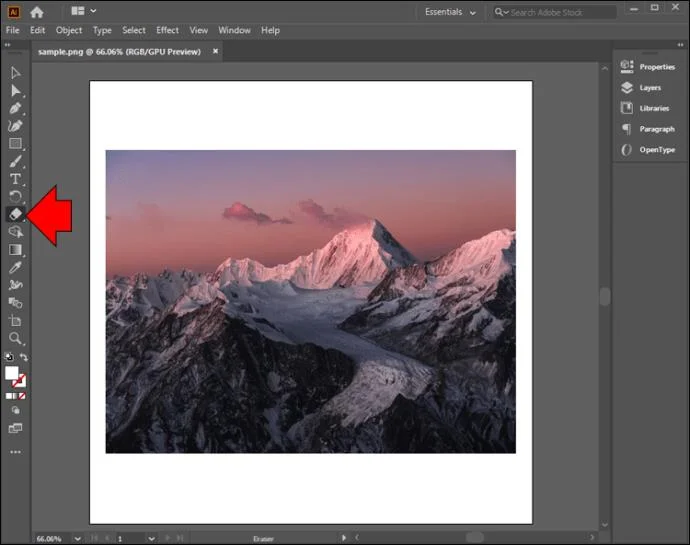Change the screen mode
This screenshot has width=690, height=545.
pos(15,428)
